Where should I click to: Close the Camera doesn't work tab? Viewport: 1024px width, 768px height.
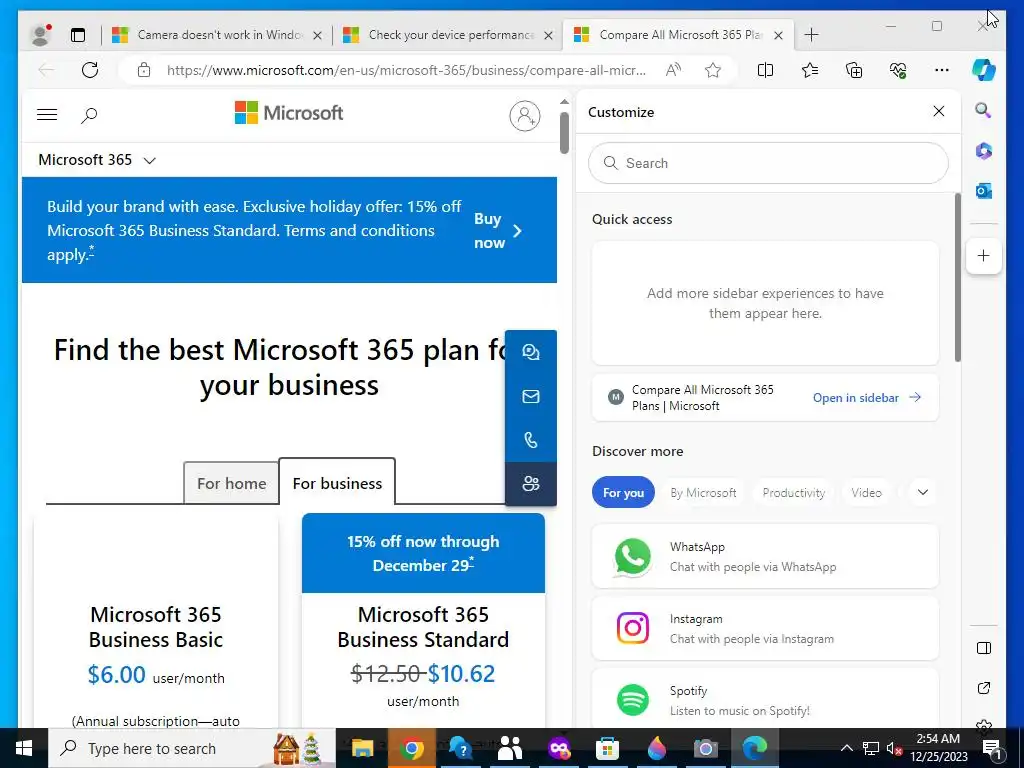tap(317, 35)
